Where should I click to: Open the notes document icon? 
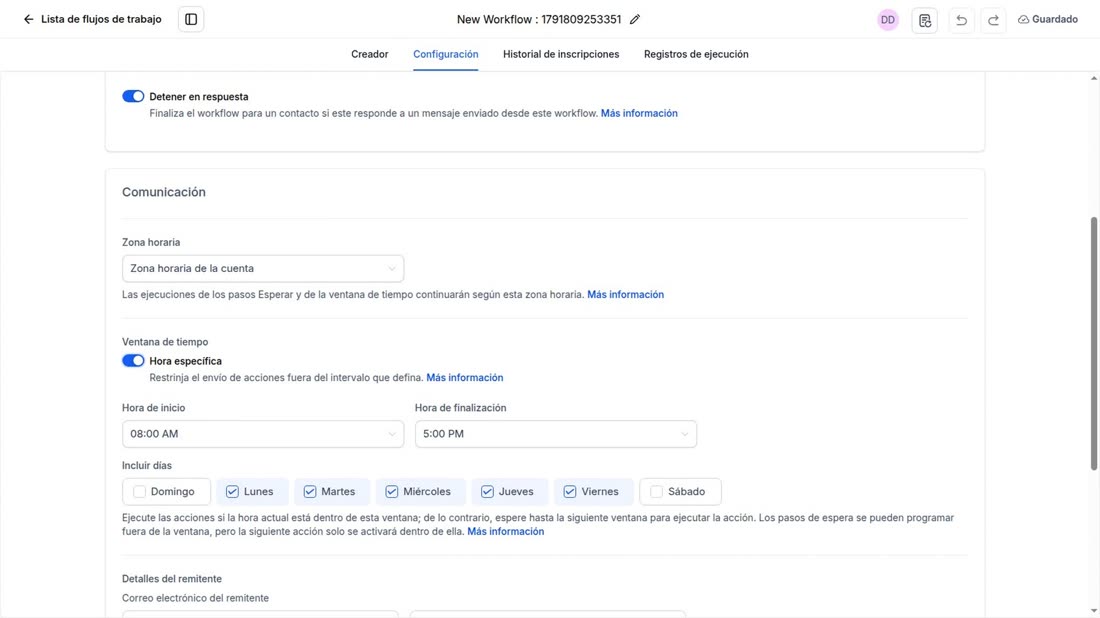pyautogui.click(x=925, y=20)
